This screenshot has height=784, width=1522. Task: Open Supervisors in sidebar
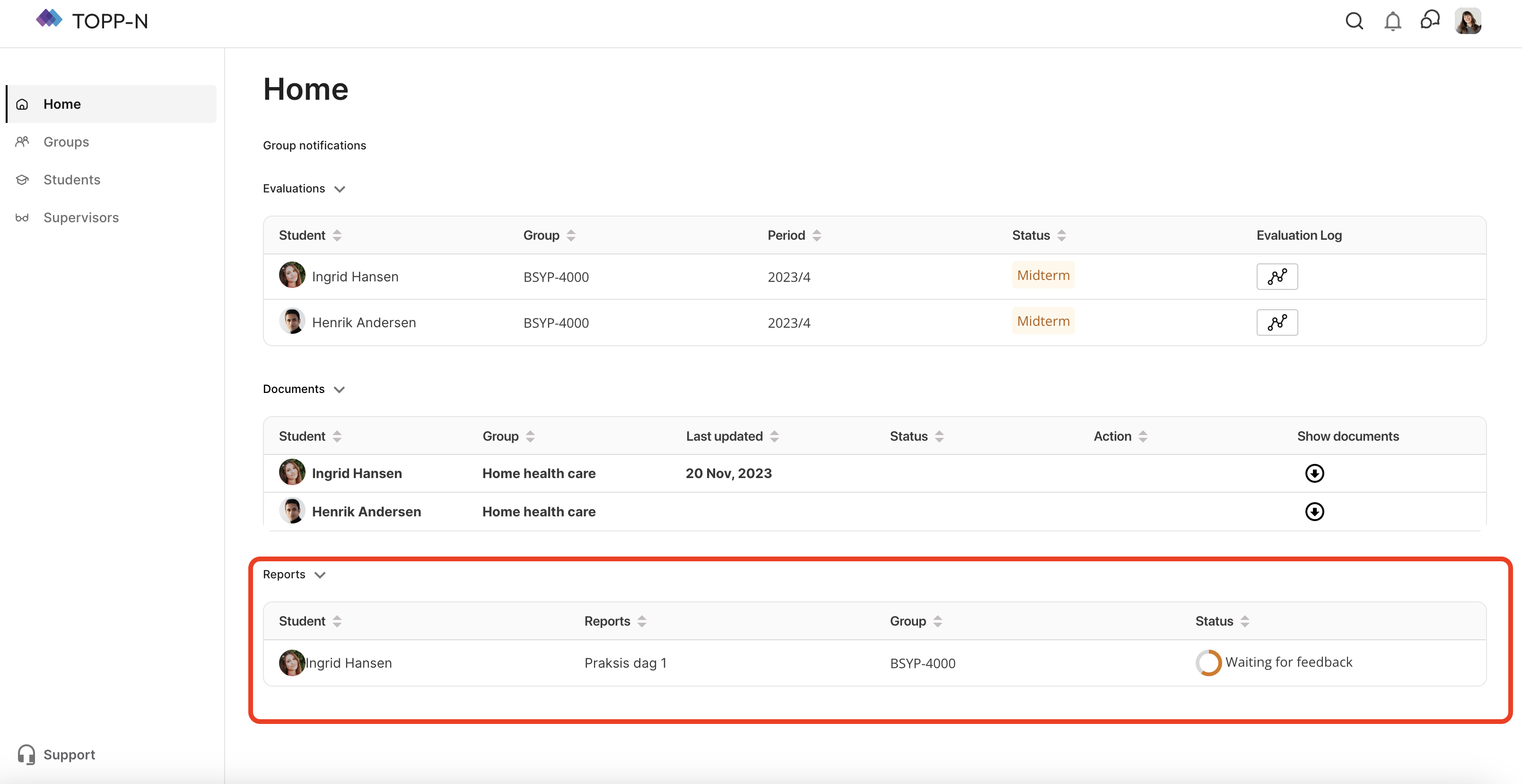[x=81, y=218]
